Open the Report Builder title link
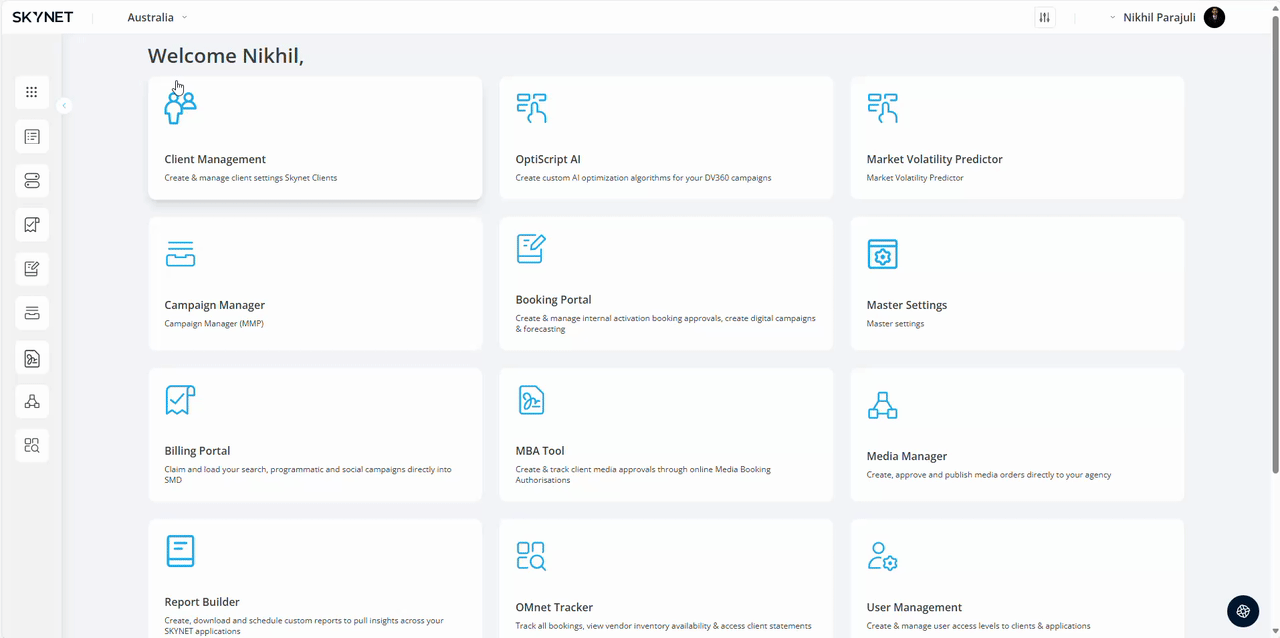The height and width of the screenshot is (638, 1280). 202,602
